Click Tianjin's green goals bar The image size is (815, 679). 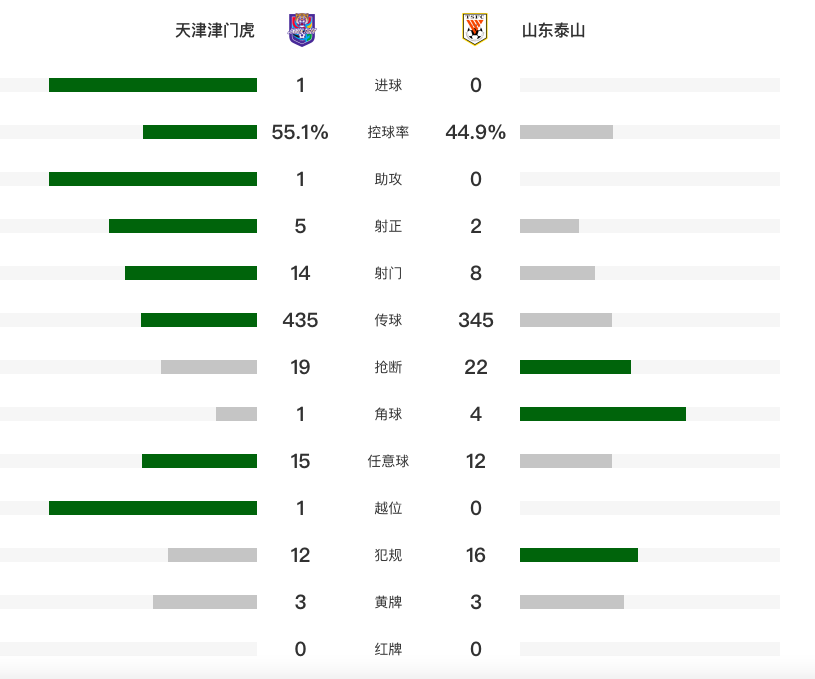point(153,85)
